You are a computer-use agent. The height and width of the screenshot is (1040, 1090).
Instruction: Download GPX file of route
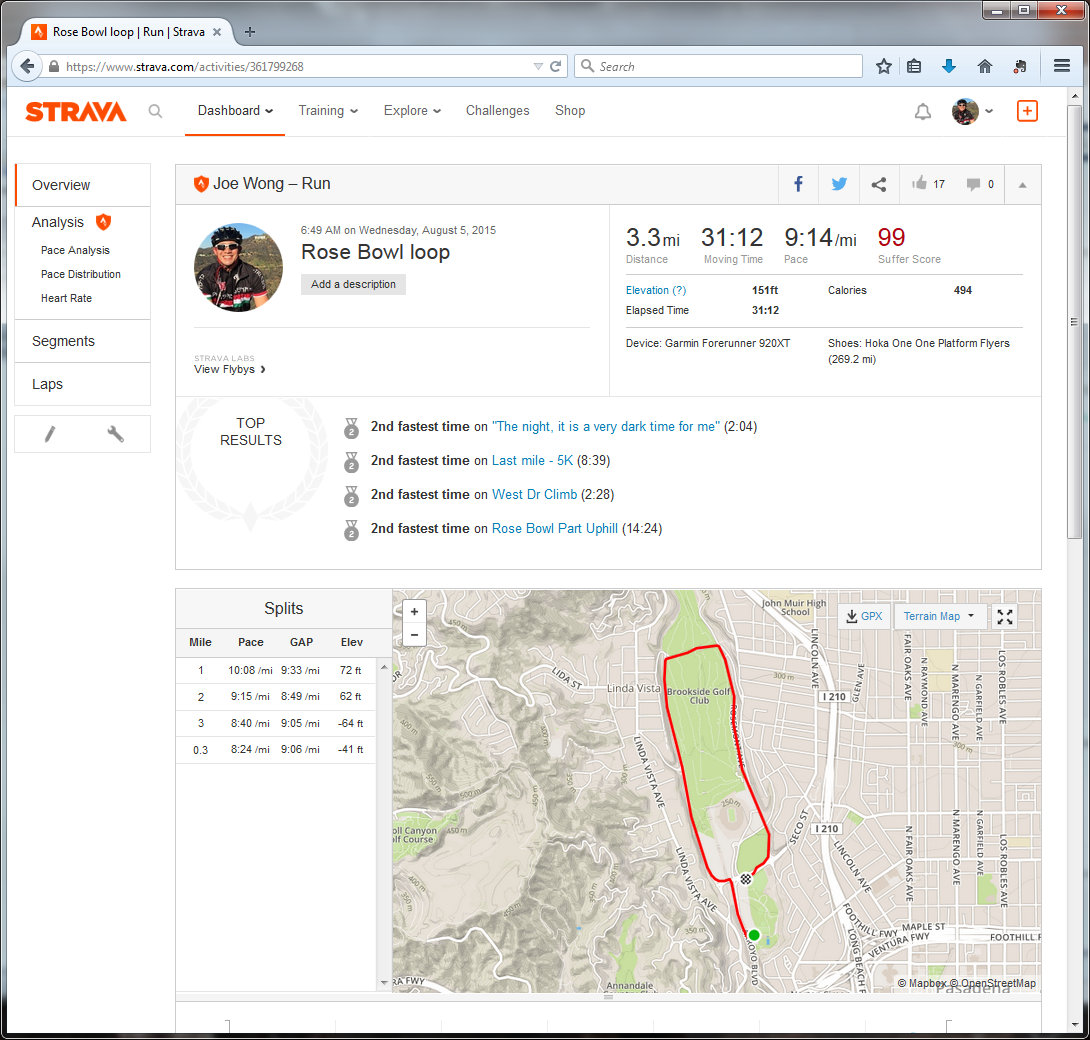tap(863, 616)
